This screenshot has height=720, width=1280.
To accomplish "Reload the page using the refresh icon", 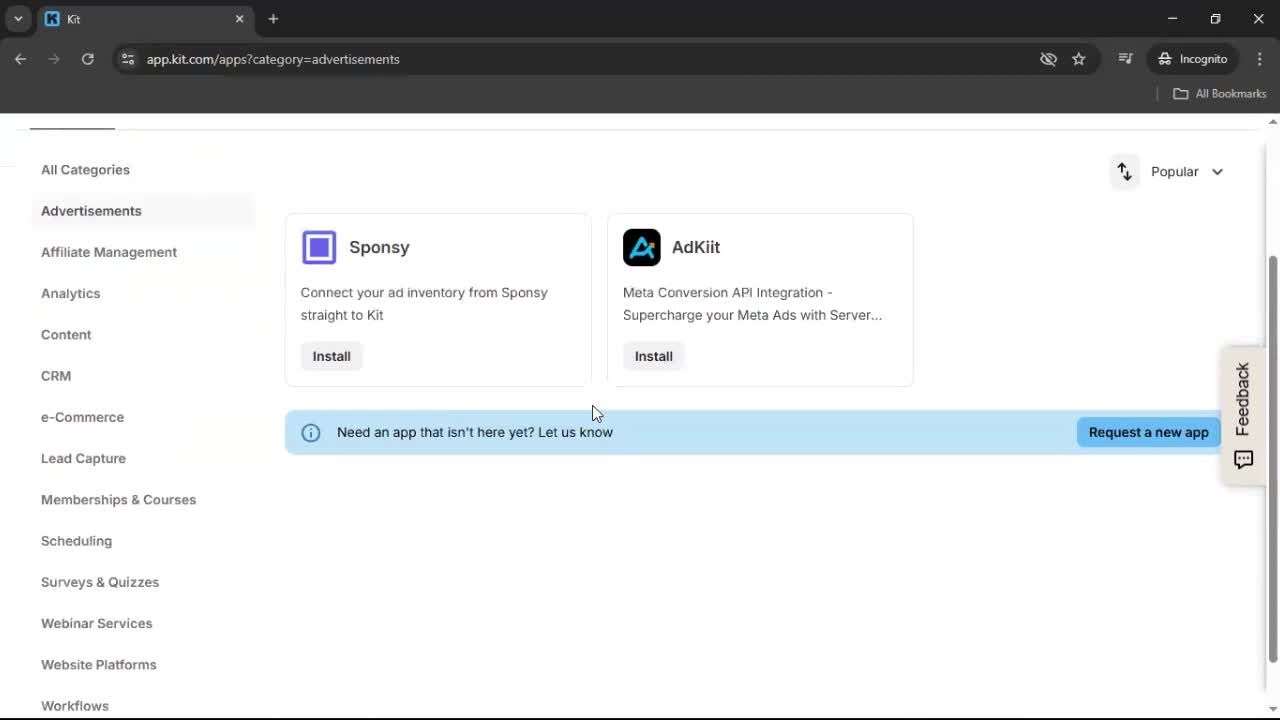I will click(x=88, y=59).
